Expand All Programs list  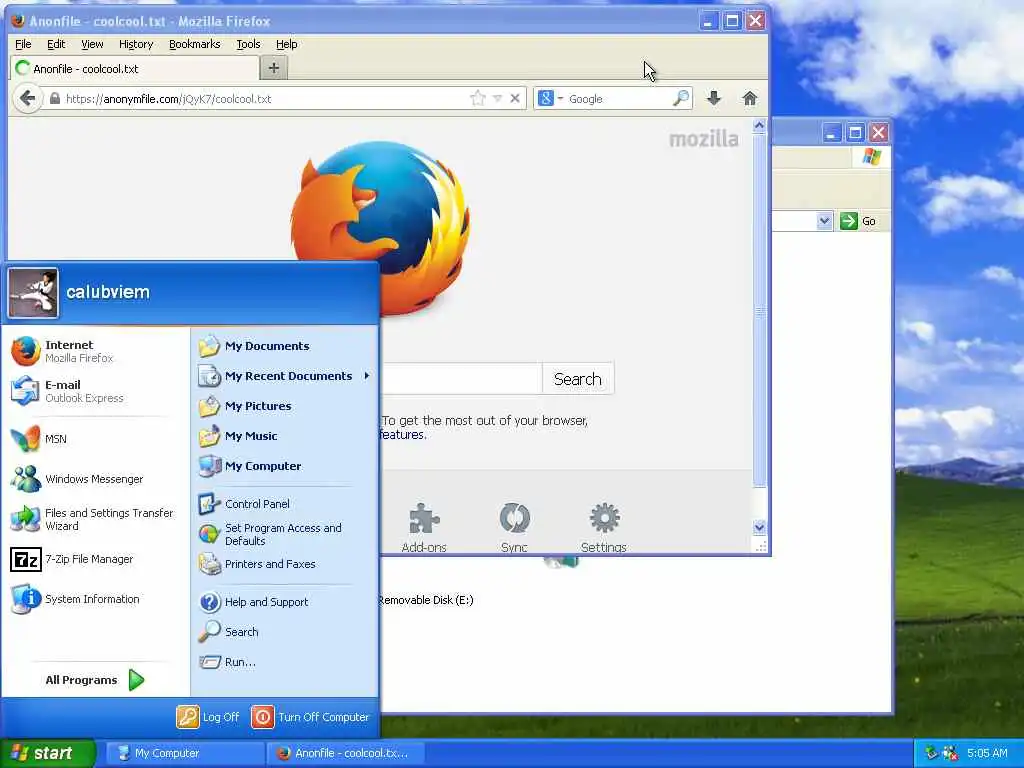[x=95, y=680]
